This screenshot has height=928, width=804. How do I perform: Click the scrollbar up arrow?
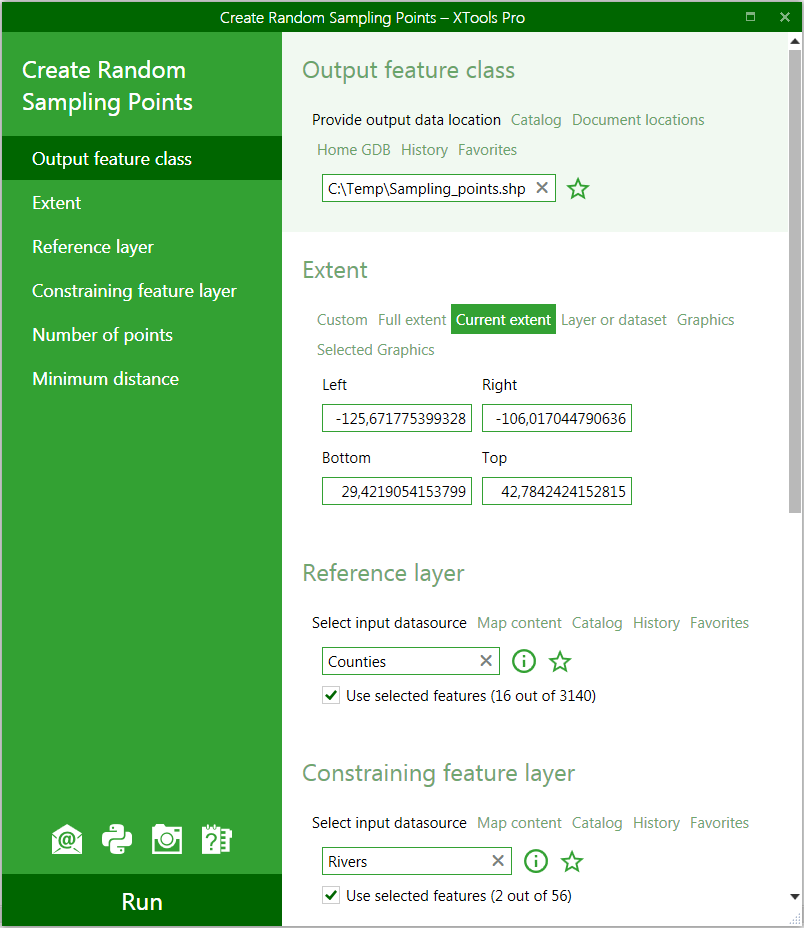coord(795,41)
